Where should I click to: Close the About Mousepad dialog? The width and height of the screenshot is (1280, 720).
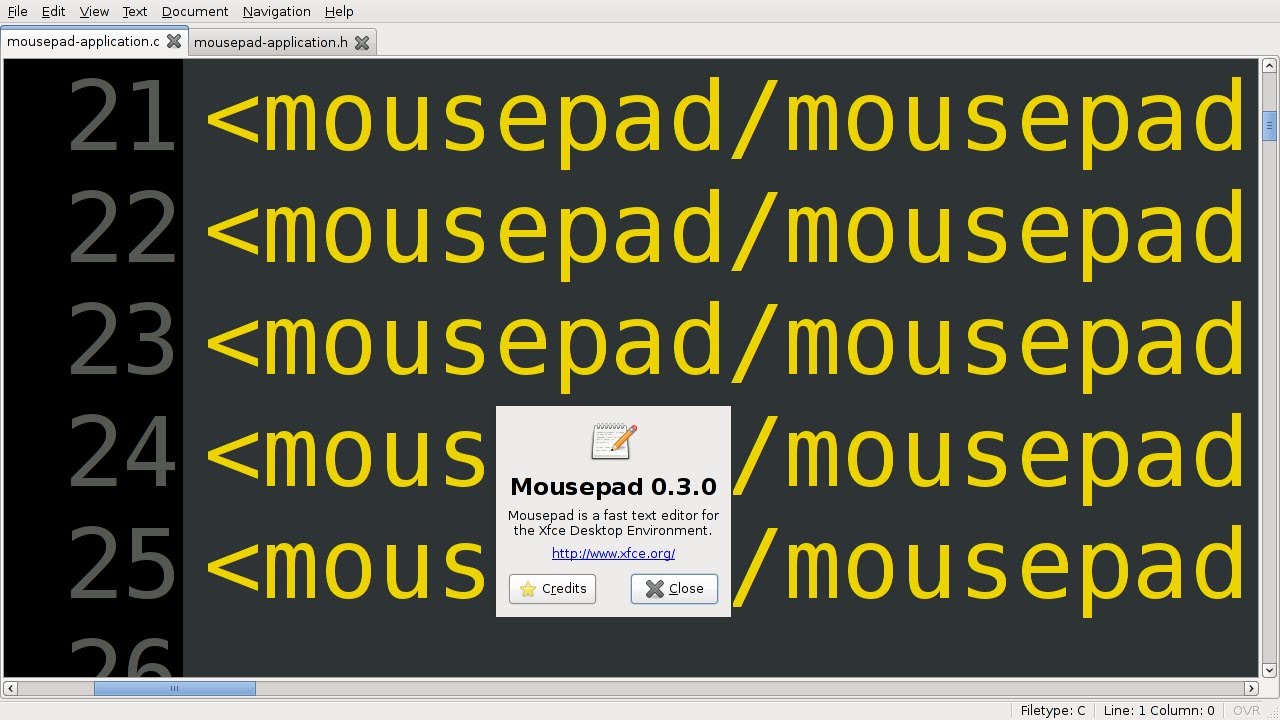coord(674,589)
